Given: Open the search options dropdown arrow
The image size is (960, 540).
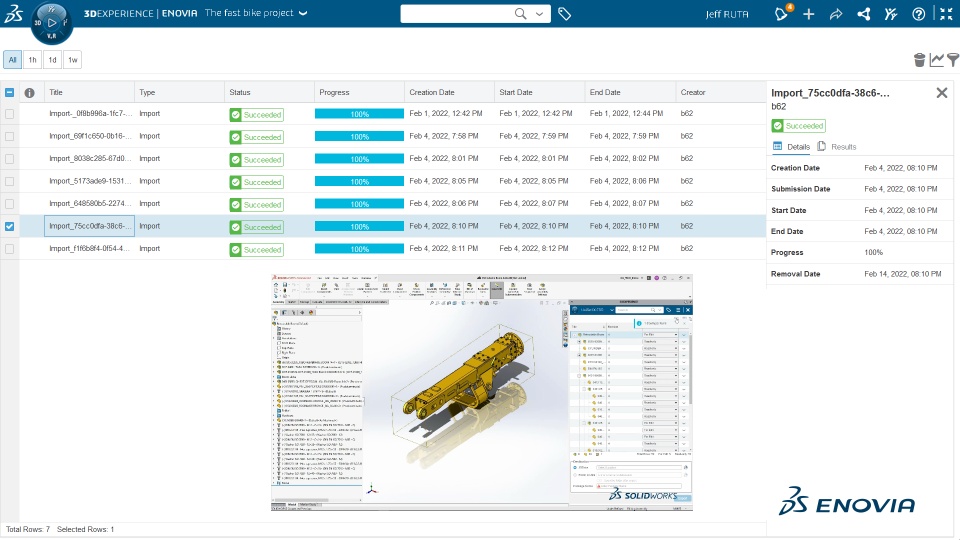Looking at the screenshot, I should 539,14.
